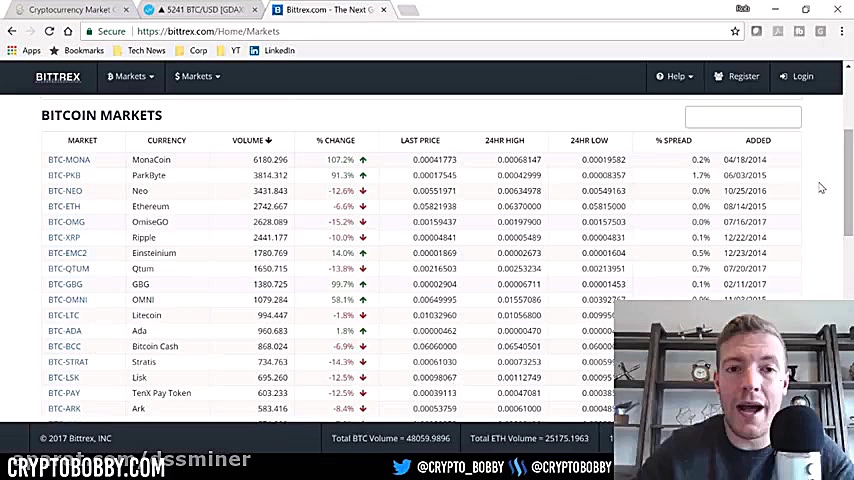Screen dimensions: 854x480
Task: Open the Bookmarks star folder
Action: coord(77,51)
